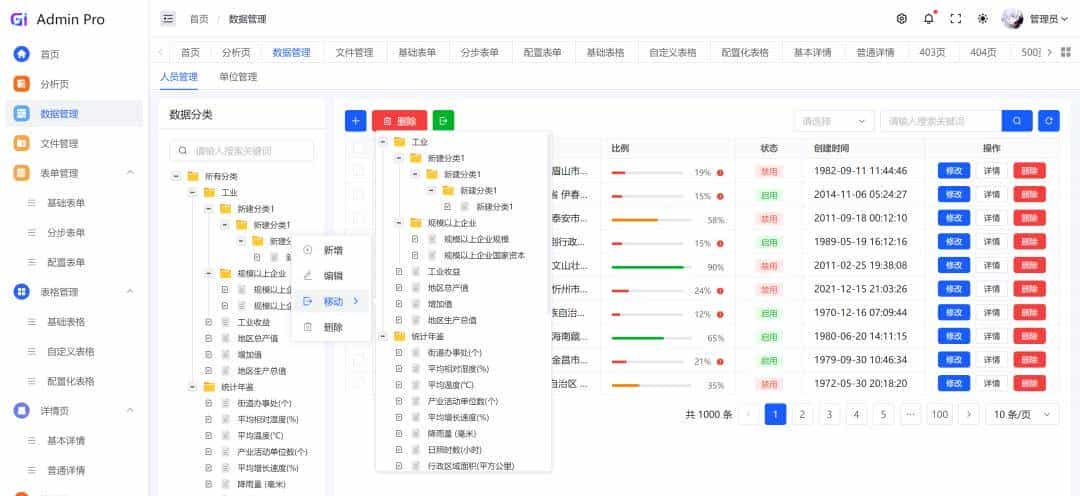This screenshot has width=1080, height=496.
Task: Switch to the 单位管理 sub-tab
Action: (x=238, y=77)
